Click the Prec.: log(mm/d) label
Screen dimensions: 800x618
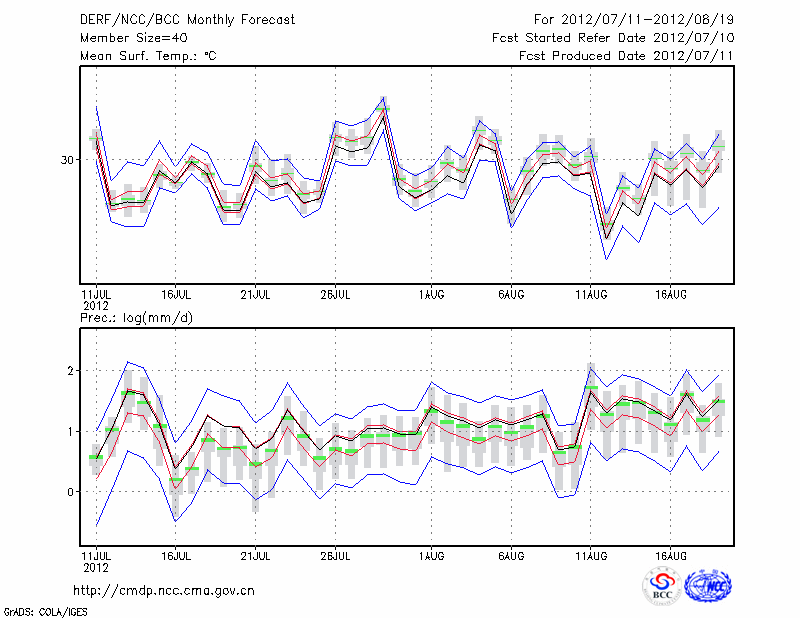tap(137, 318)
